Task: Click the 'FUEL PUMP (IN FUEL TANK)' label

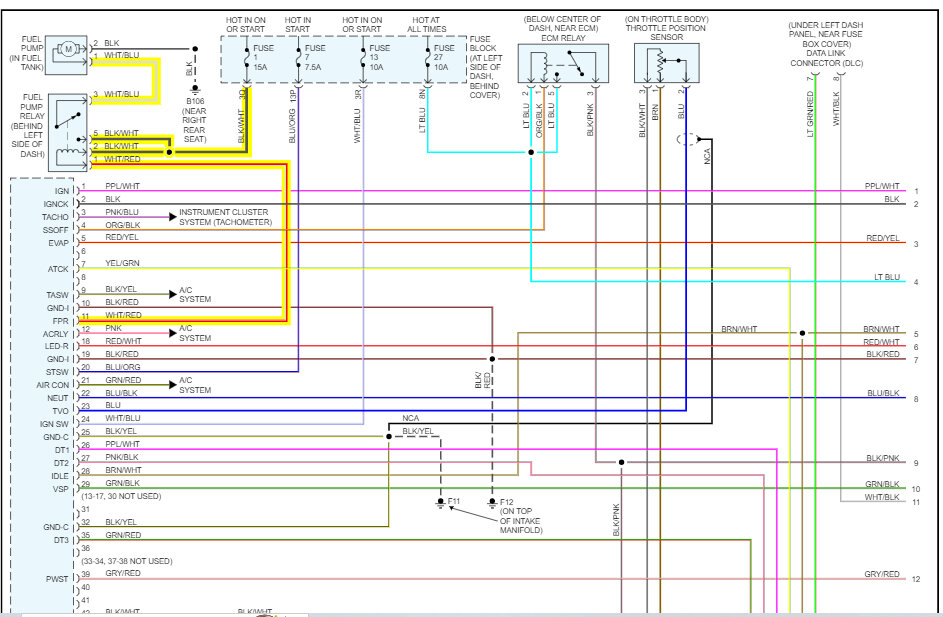Action: 26,54
